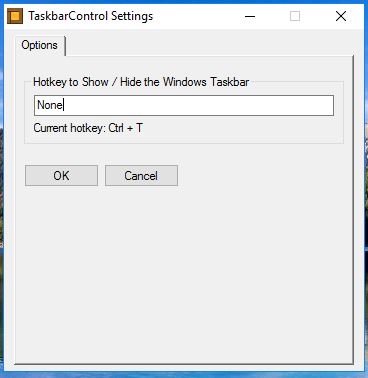Click the orange TaskbarControl title bar icon
Screen dimensions: 368x378
tap(15, 16)
